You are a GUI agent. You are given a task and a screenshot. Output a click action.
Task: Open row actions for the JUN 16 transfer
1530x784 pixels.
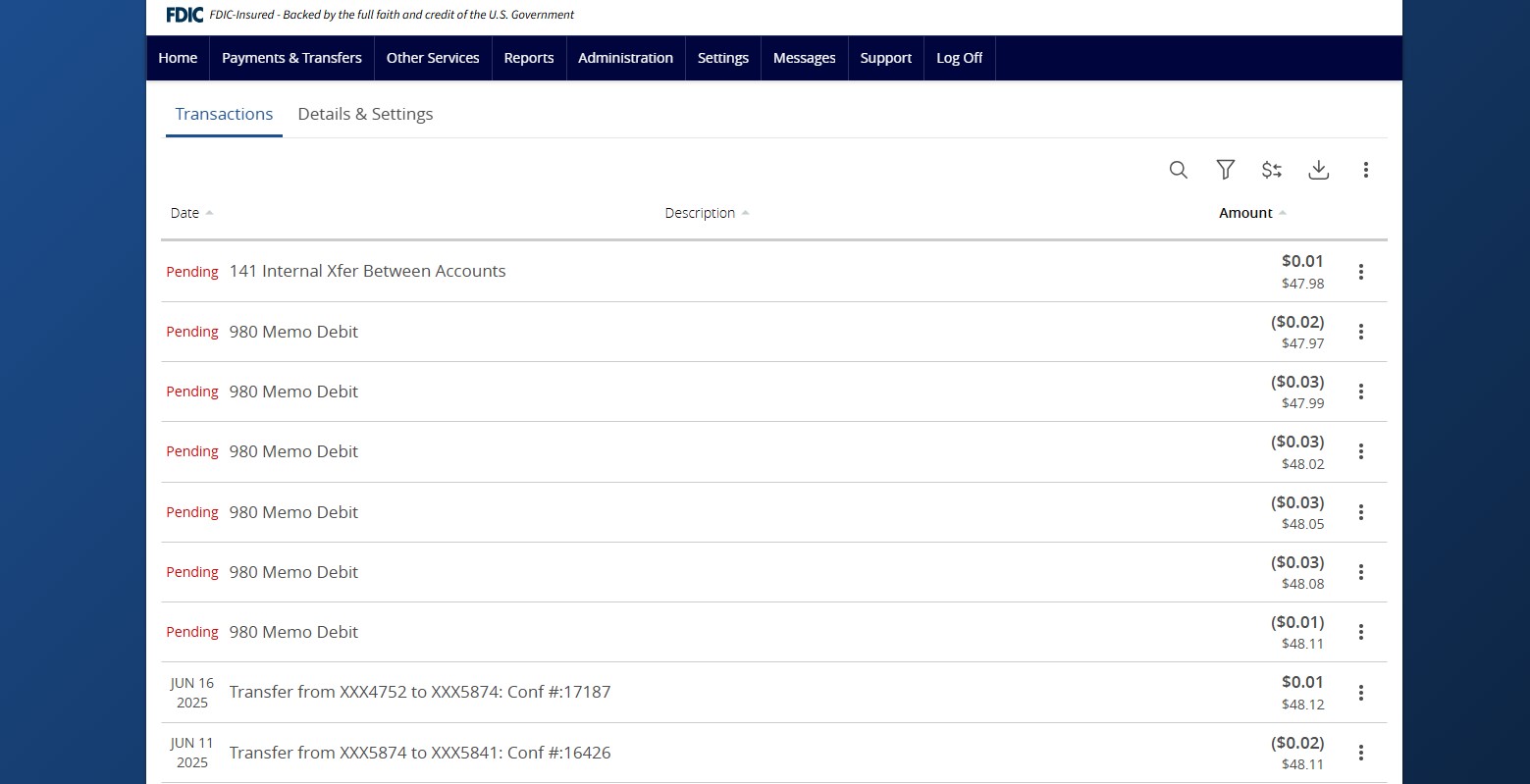click(1361, 692)
